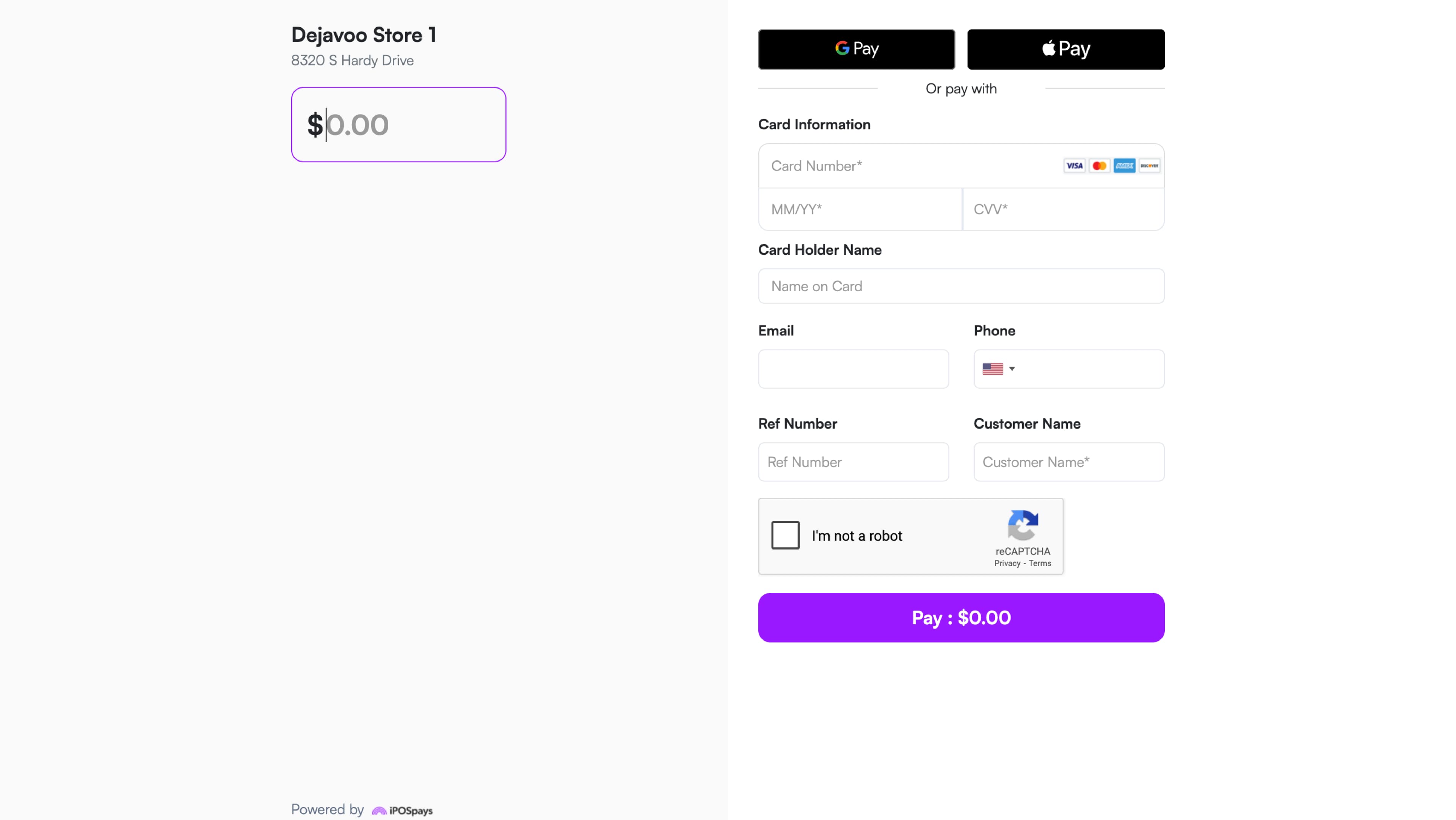The image size is (1456, 820).
Task: Select the MM/YY expiration field
Action: point(859,209)
